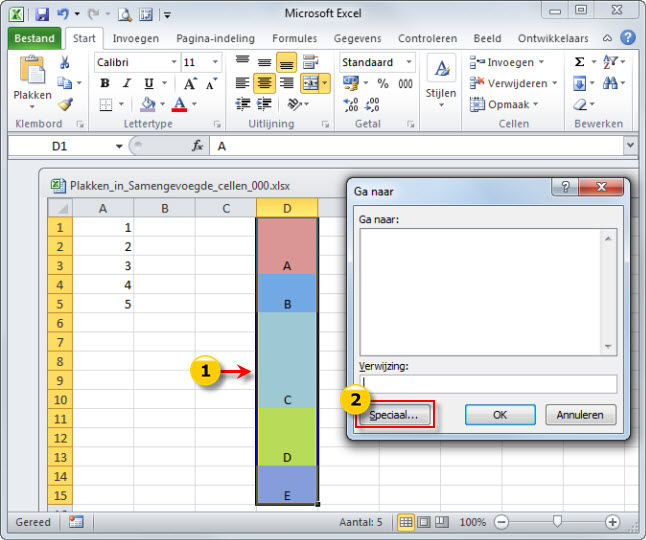This screenshot has height=540, width=646.
Task: Click the fill color bucket icon
Action: point(147,104)
